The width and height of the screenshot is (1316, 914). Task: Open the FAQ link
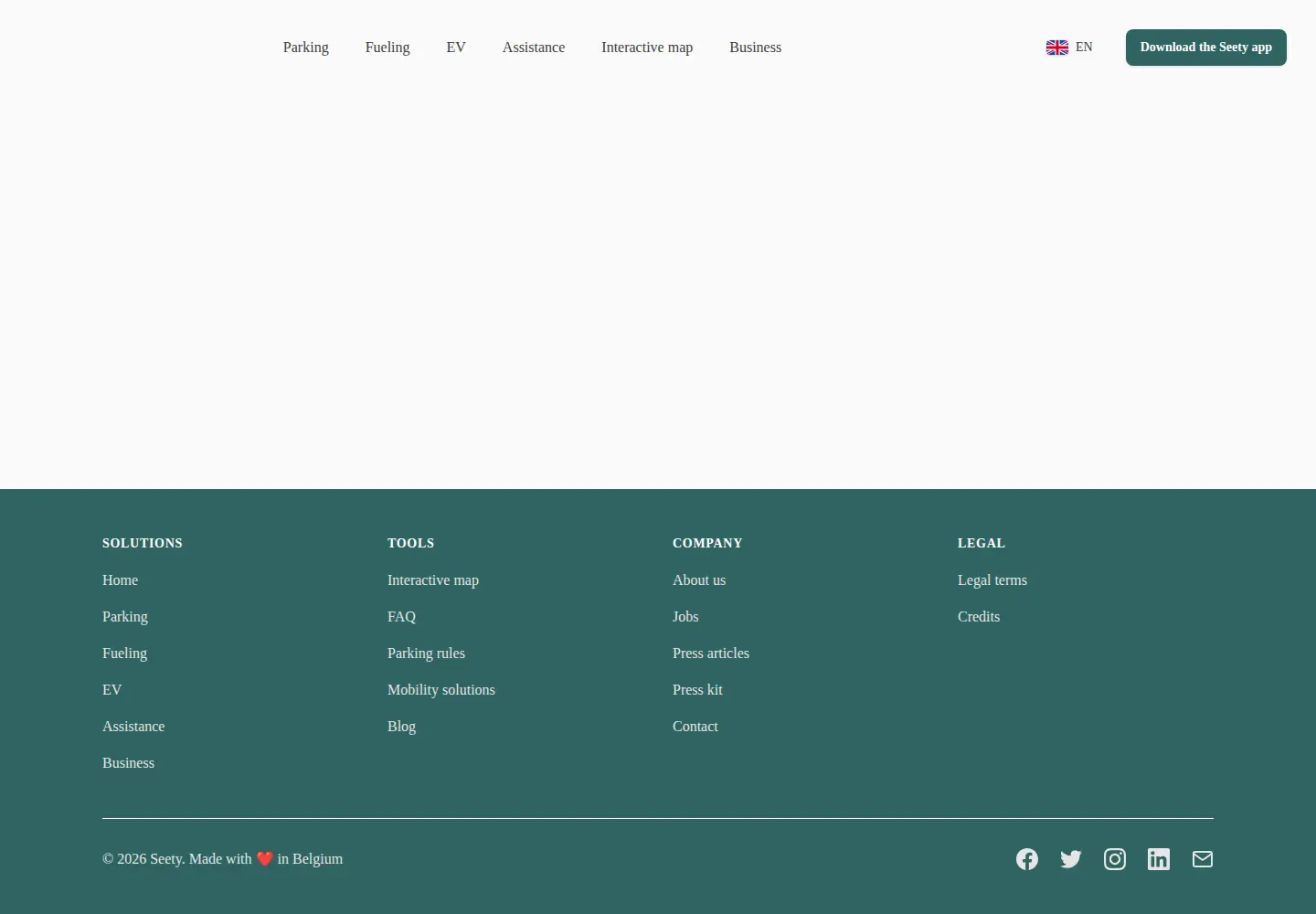pos(402,617)
